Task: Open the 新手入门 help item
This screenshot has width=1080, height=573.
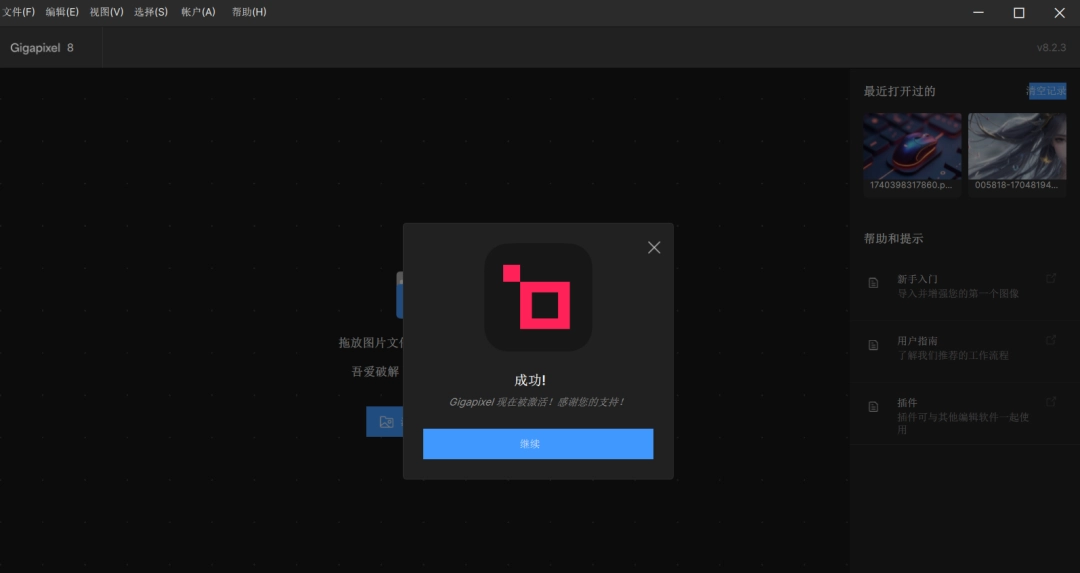Action: point(964,286)
